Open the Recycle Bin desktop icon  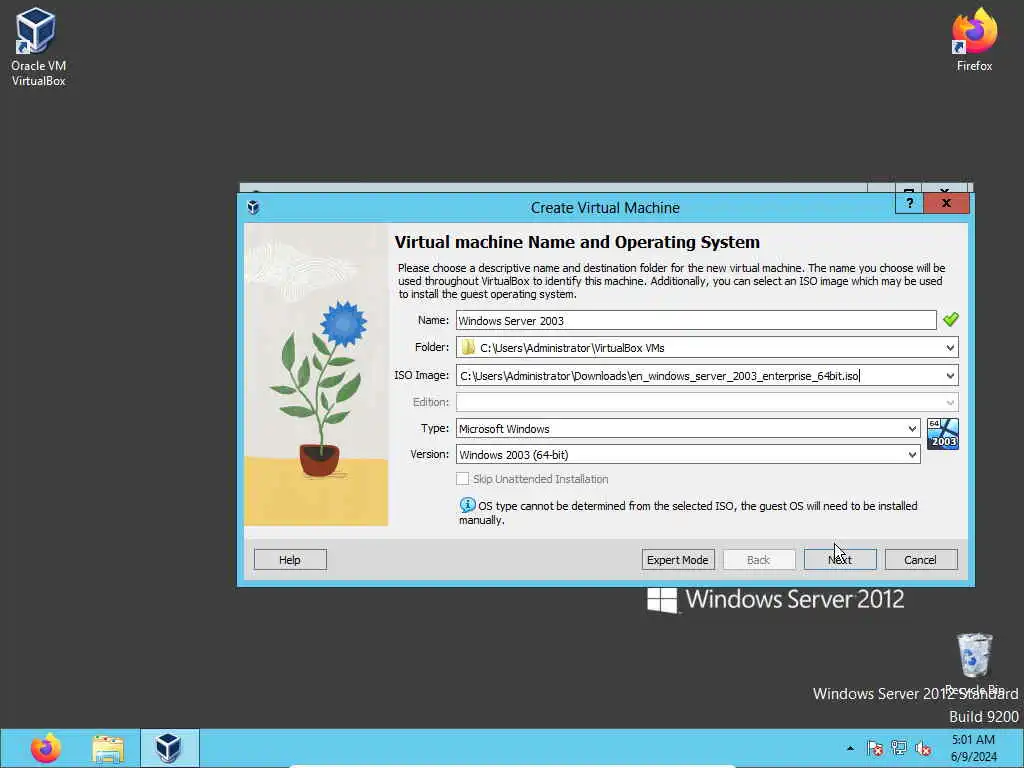(974, 664)
